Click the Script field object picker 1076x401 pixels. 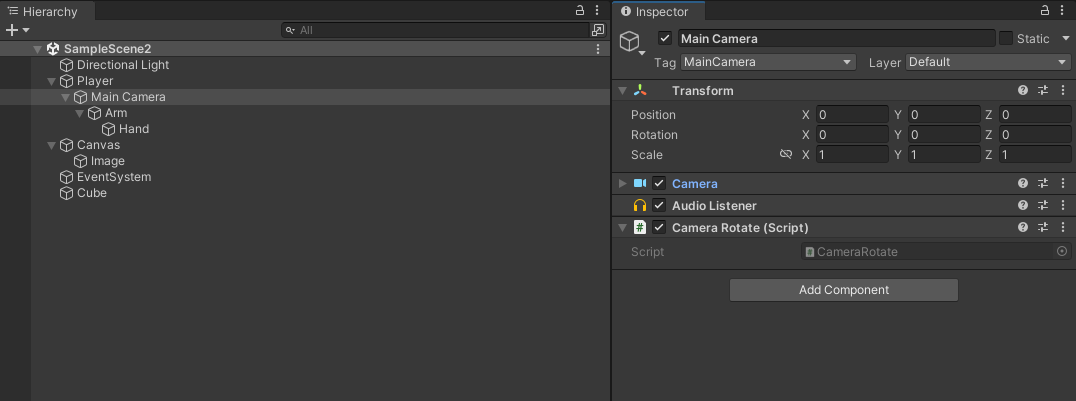point(1062,251)
